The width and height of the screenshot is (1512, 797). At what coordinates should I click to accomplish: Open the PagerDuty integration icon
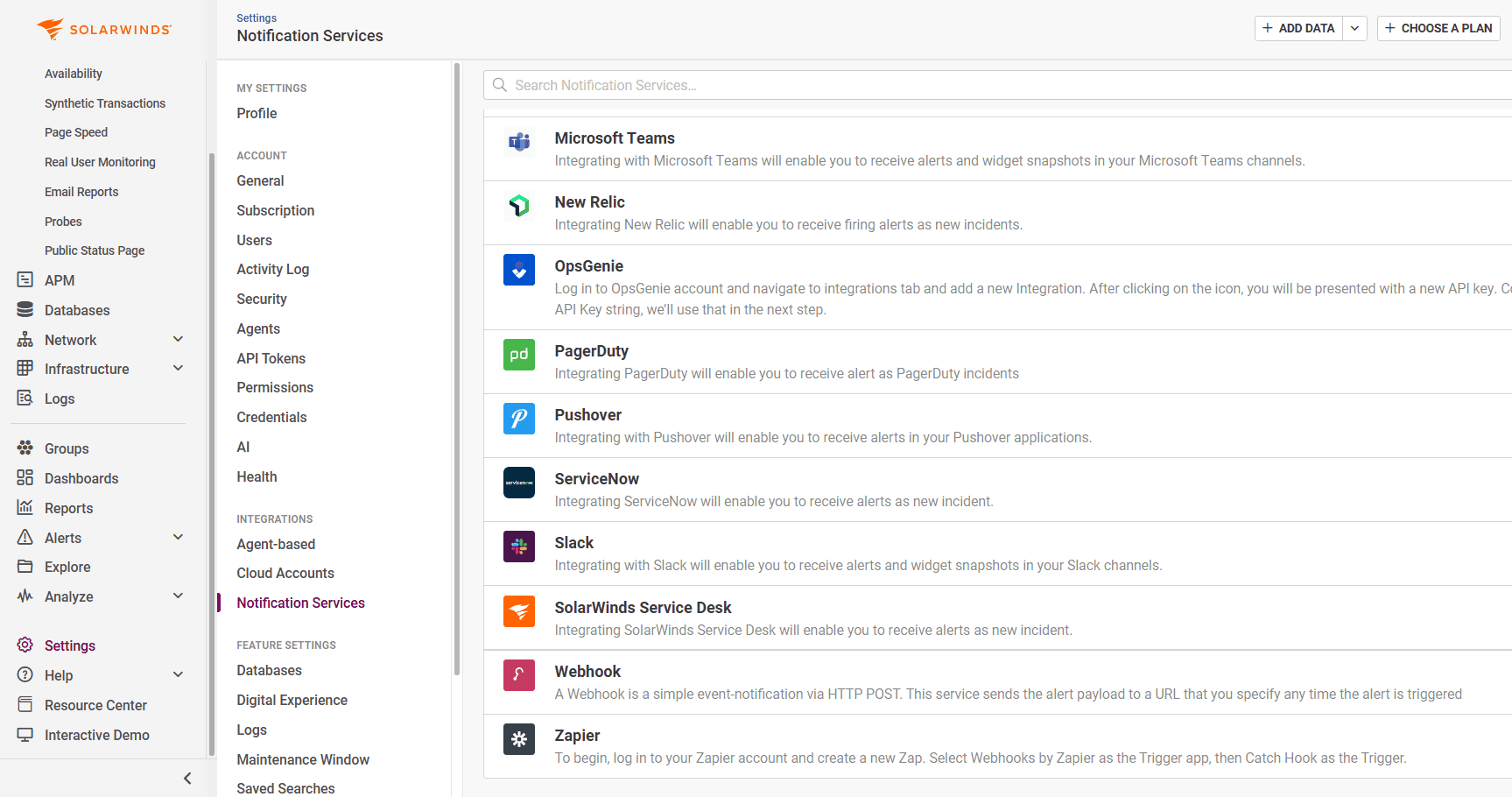519,355
